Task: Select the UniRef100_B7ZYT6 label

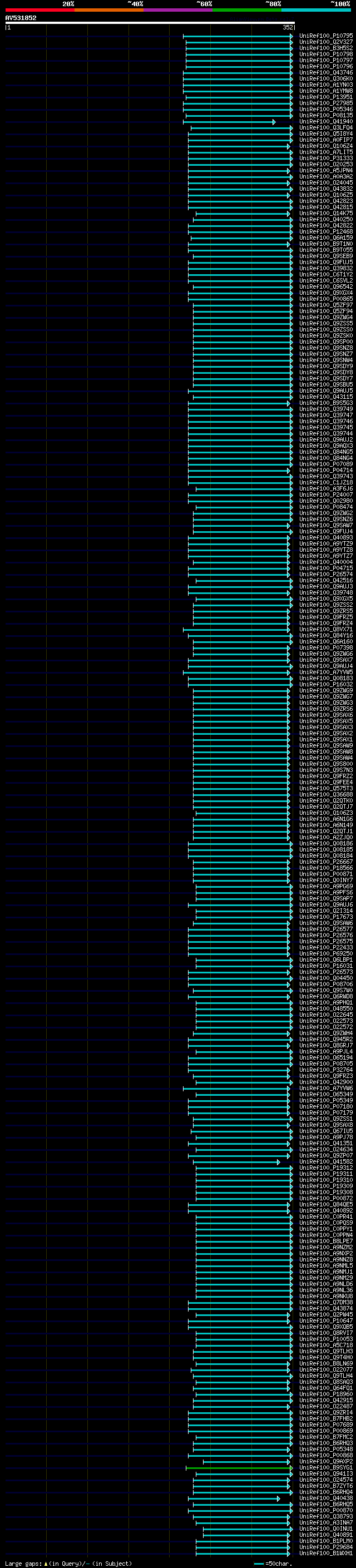Action: tap(326, 1486)
